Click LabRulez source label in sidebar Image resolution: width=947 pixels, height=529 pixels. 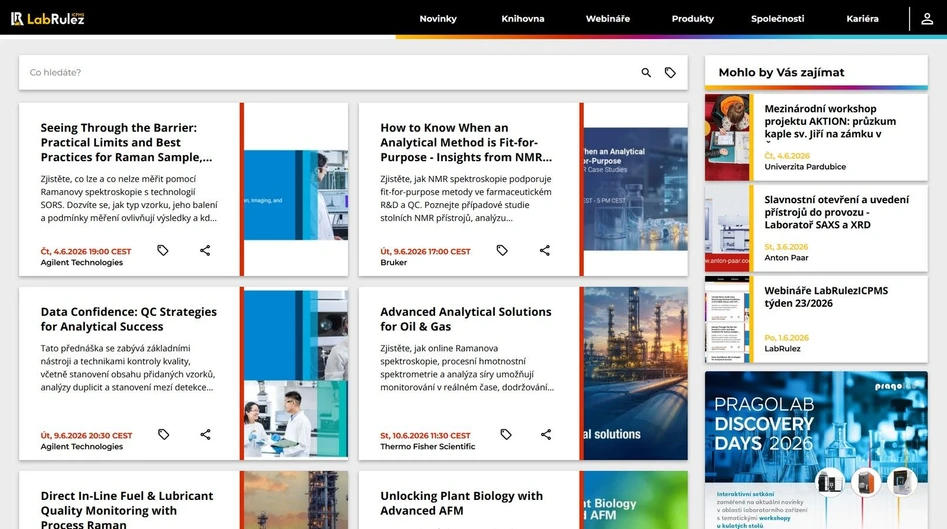pyautogui.click(x=782, y=348)
